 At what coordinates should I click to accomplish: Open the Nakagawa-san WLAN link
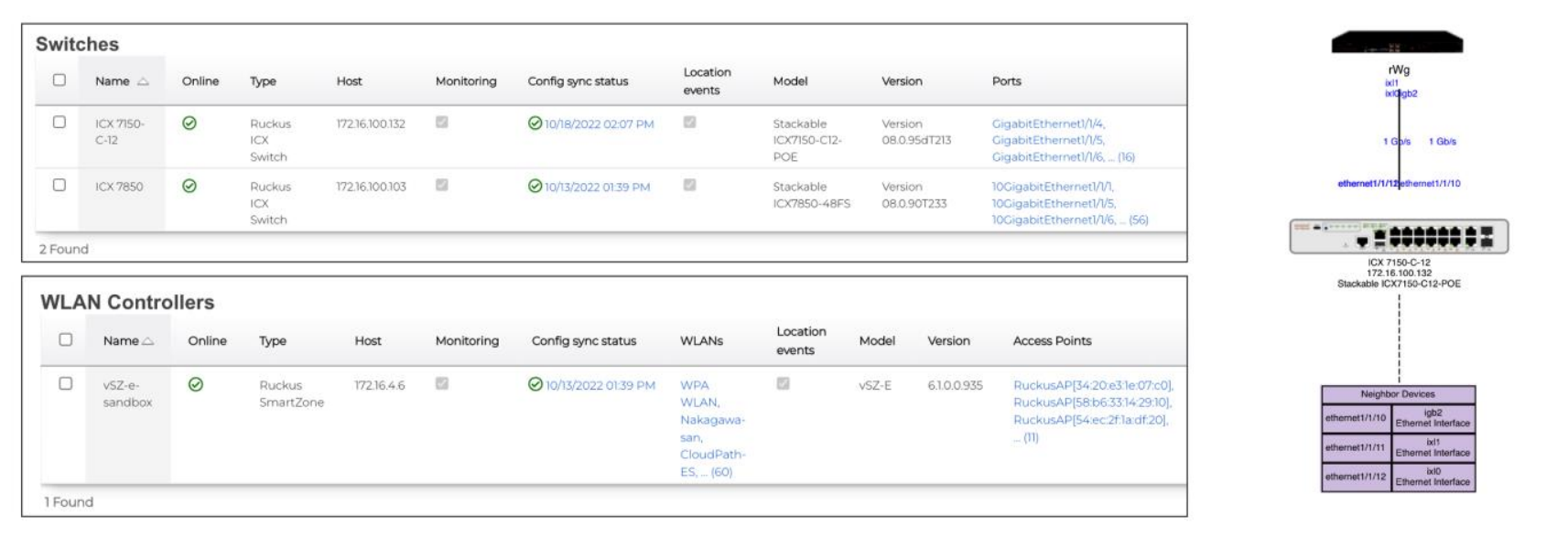pyautogui.click(x=712, y=429)
